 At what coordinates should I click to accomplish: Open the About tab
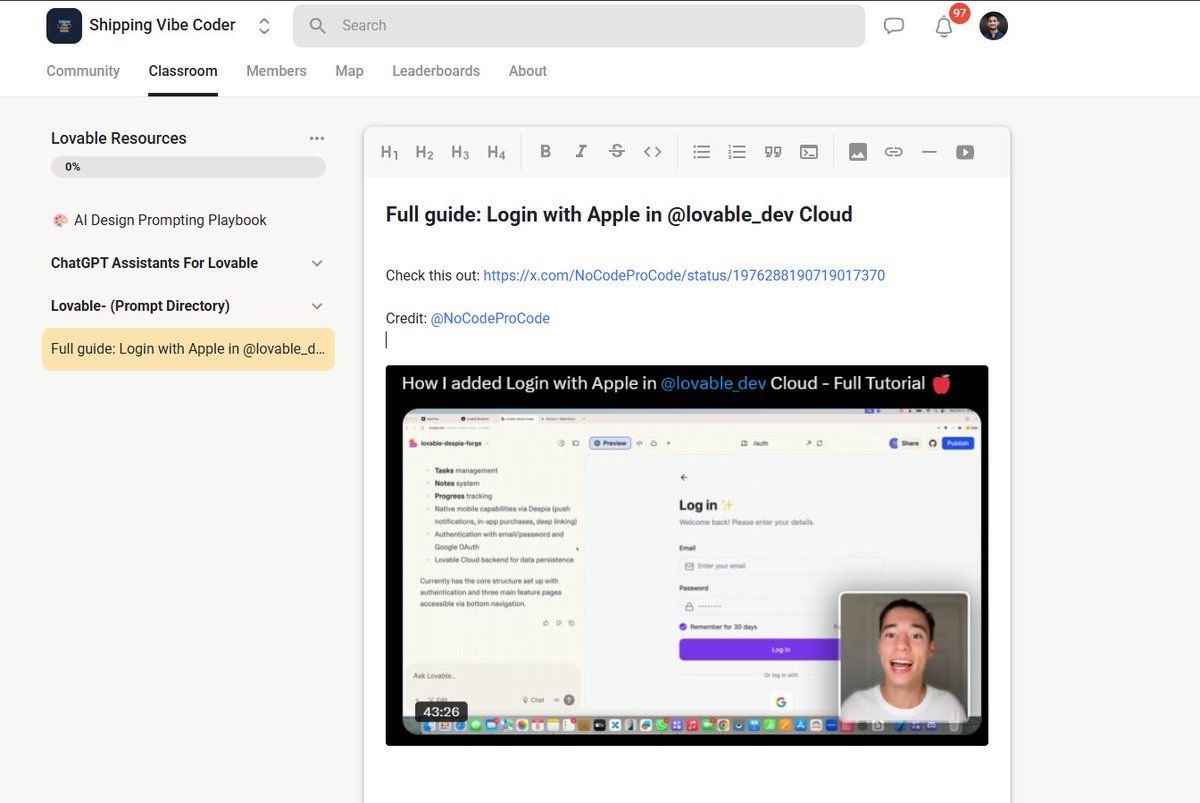pyautogui.click(x=527, y=71)
